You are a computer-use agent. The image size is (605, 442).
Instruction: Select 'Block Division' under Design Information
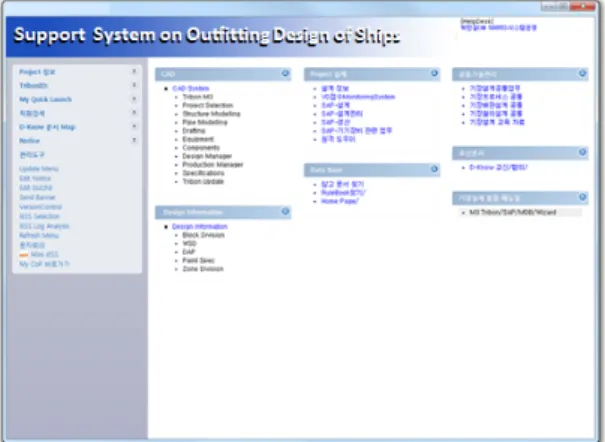pos(203,235)
